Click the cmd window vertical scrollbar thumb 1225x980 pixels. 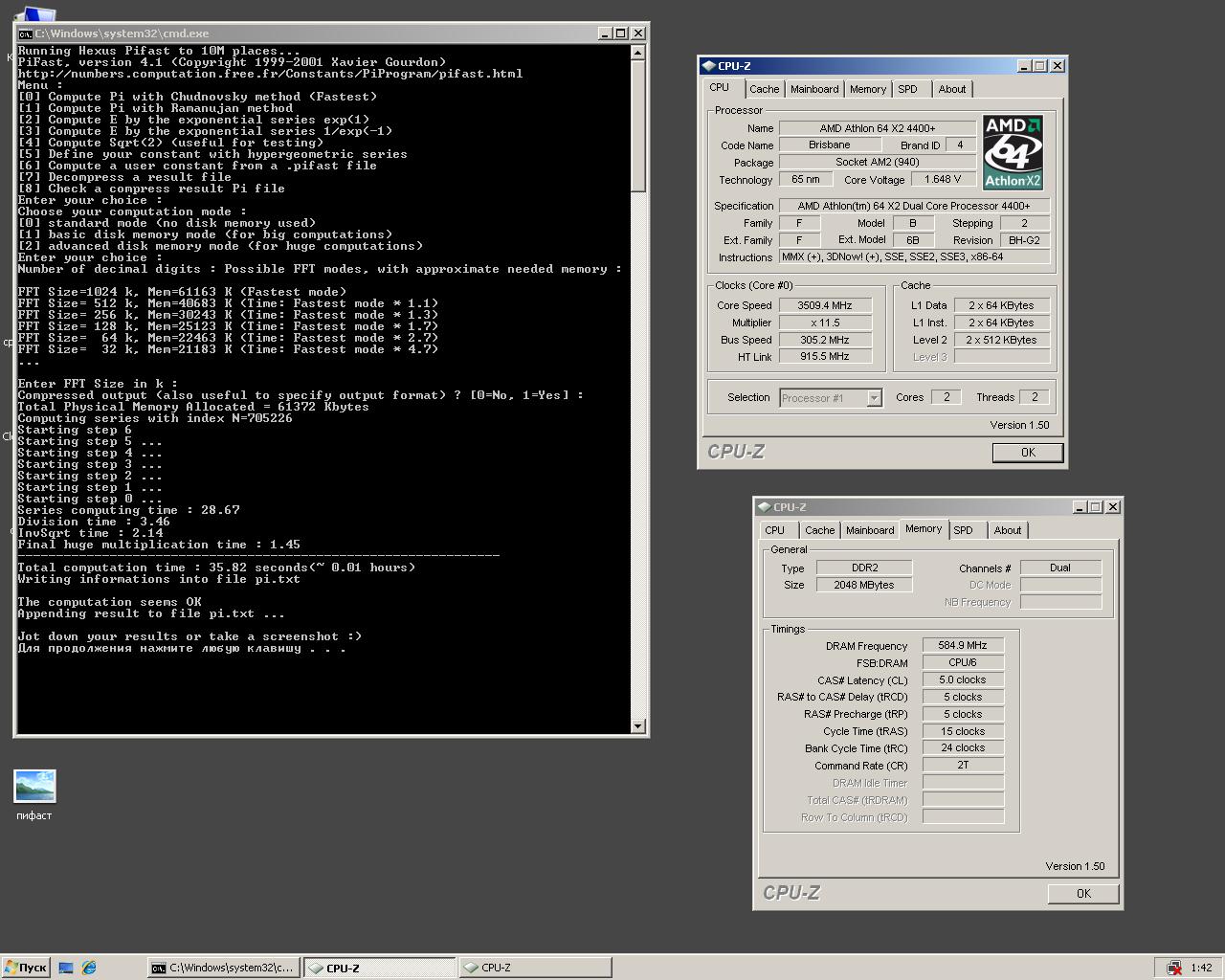tap(638, 125)
